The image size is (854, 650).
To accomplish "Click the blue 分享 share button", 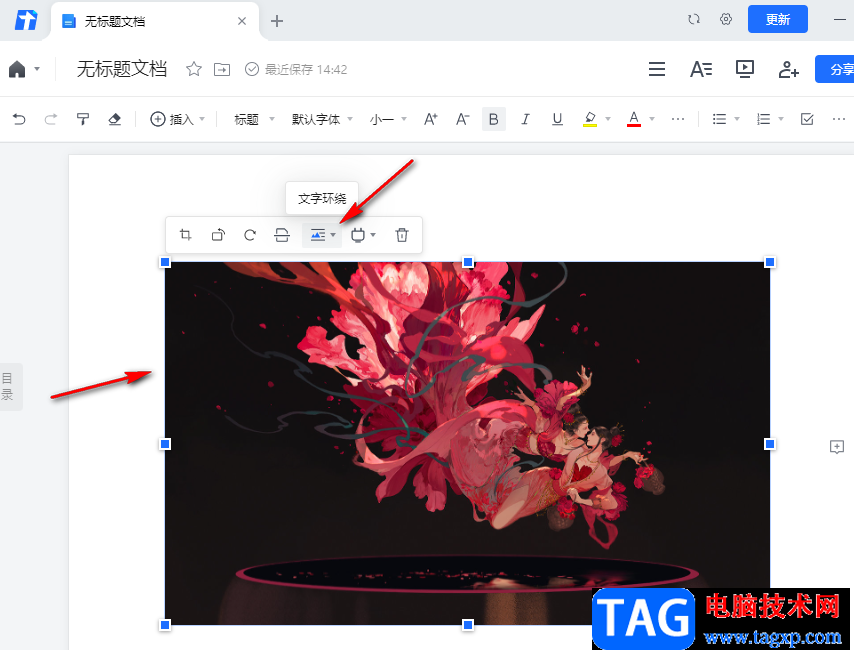I will coord(835,69).
